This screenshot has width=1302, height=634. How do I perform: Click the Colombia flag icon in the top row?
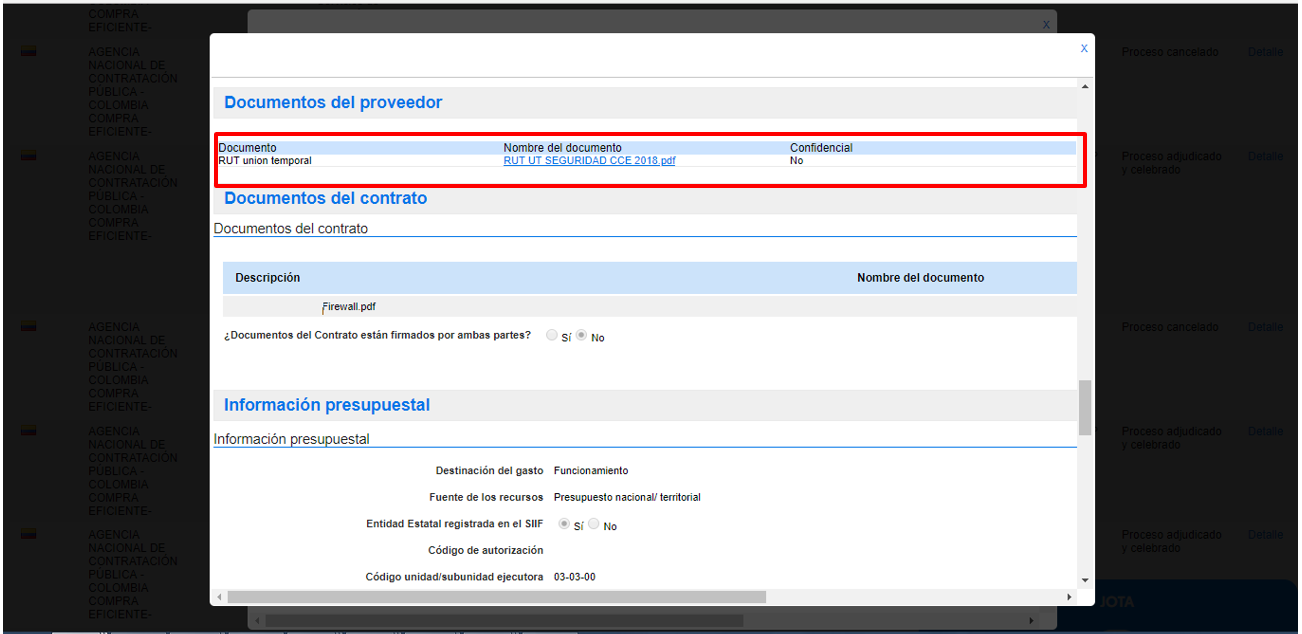29,51
